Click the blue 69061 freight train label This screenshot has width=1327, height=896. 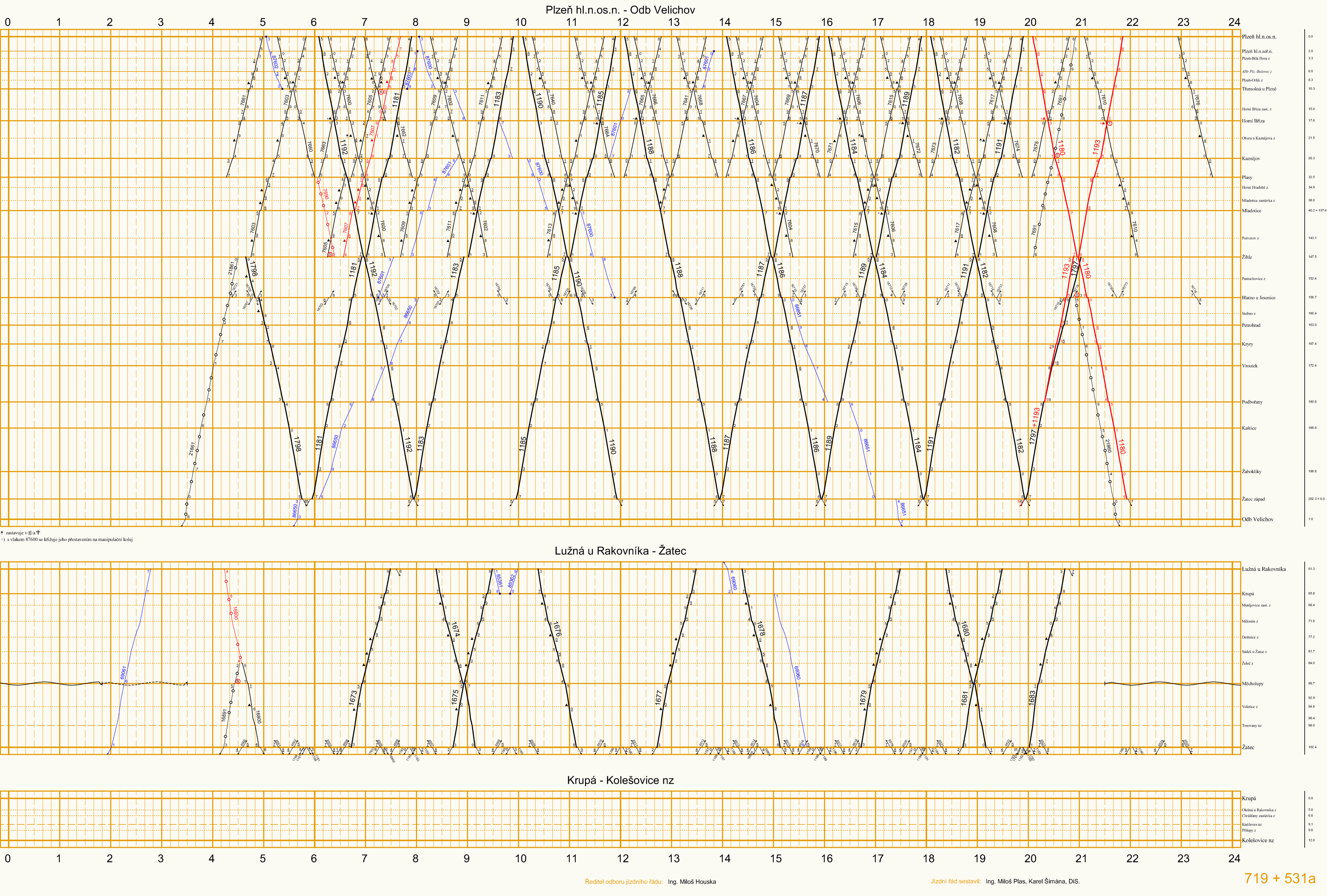(123, 672)
